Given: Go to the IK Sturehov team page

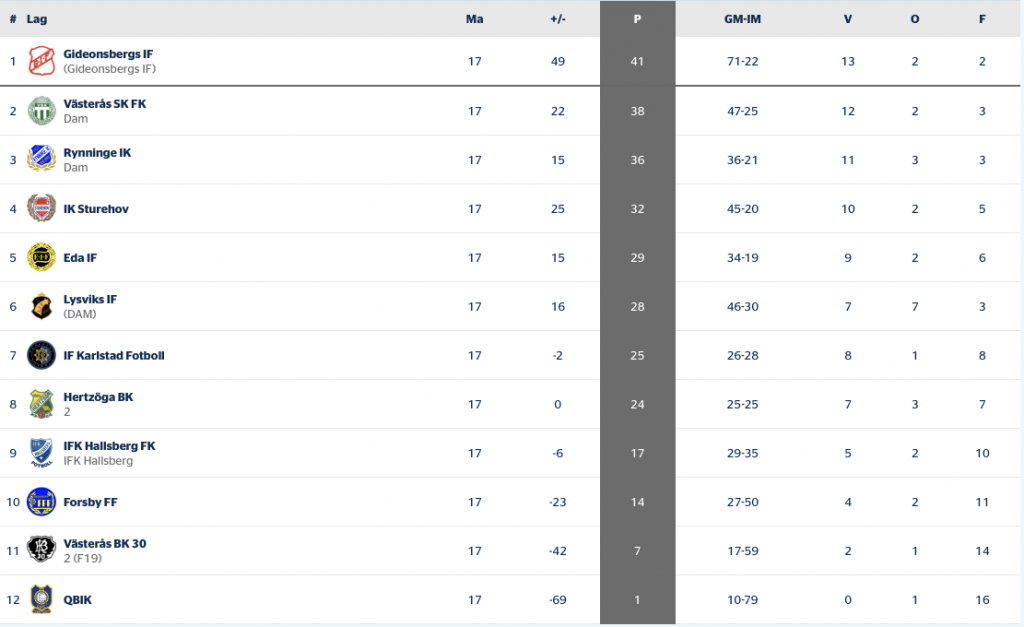Looking at the screenshot, I should [96, 209].
